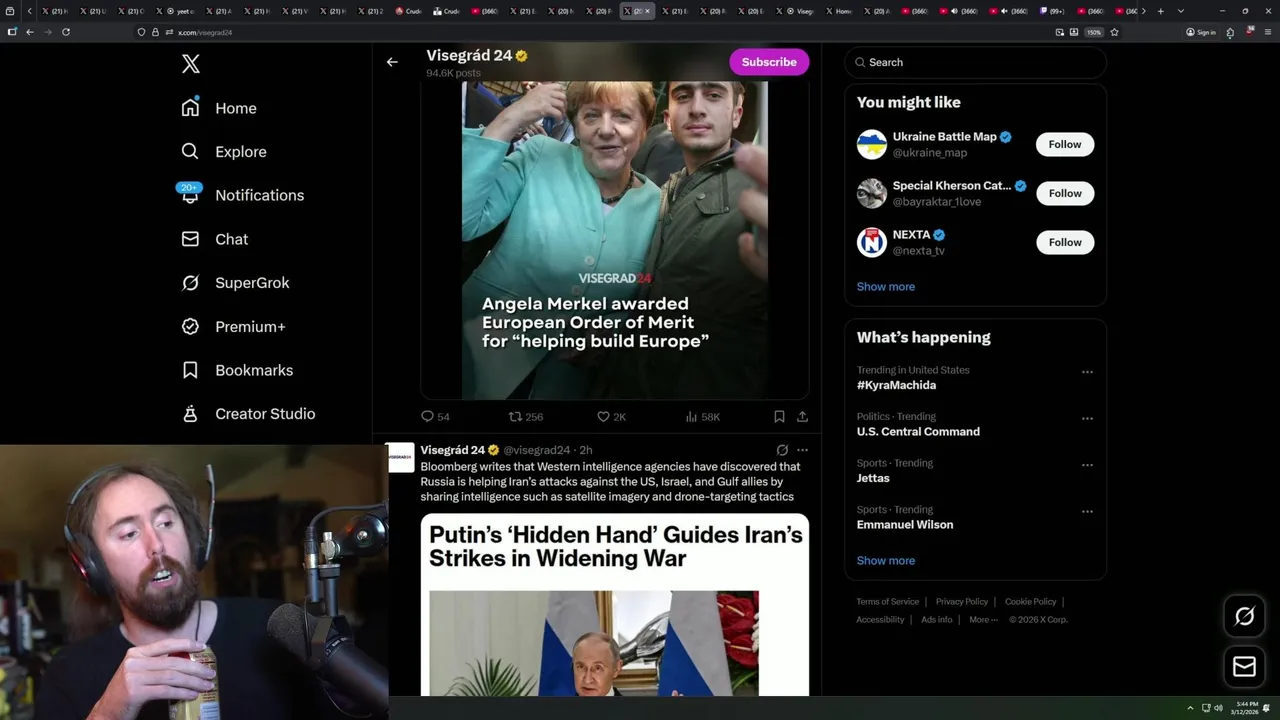1280x720 pixels.
Task: Open the Jettas trend
Action: (x=873, y=478)
